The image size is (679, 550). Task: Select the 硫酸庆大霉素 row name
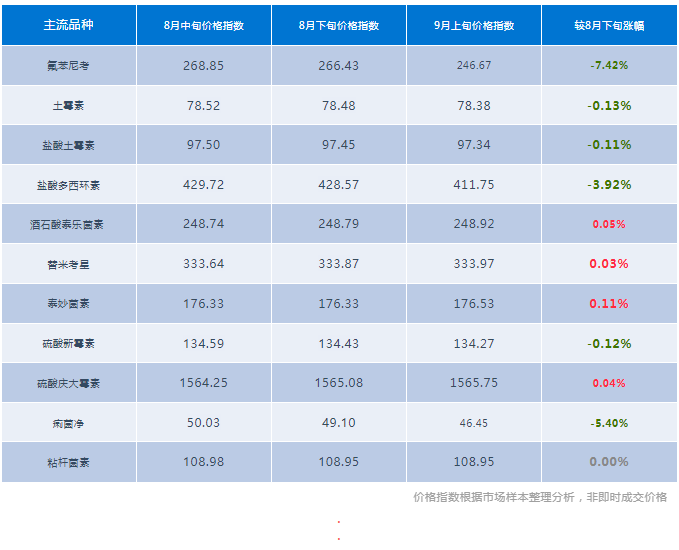click(68, 383)
